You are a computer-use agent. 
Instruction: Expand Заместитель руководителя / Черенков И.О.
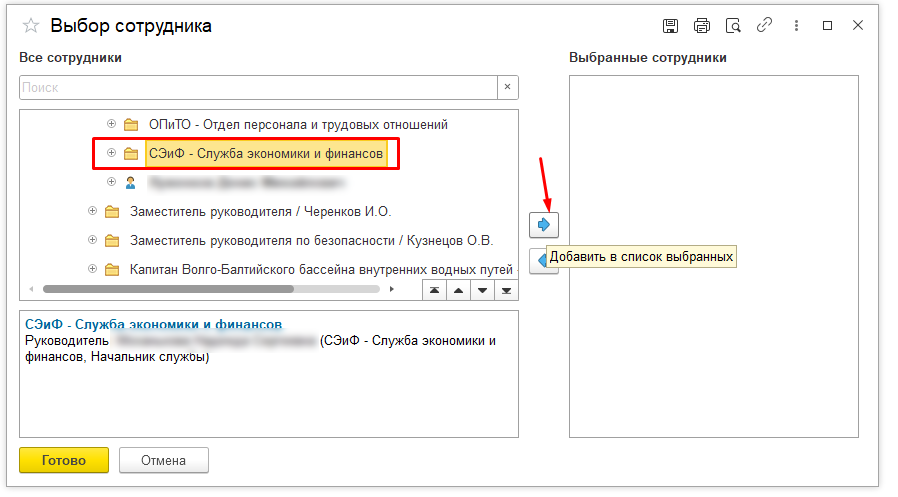point(92,212)
